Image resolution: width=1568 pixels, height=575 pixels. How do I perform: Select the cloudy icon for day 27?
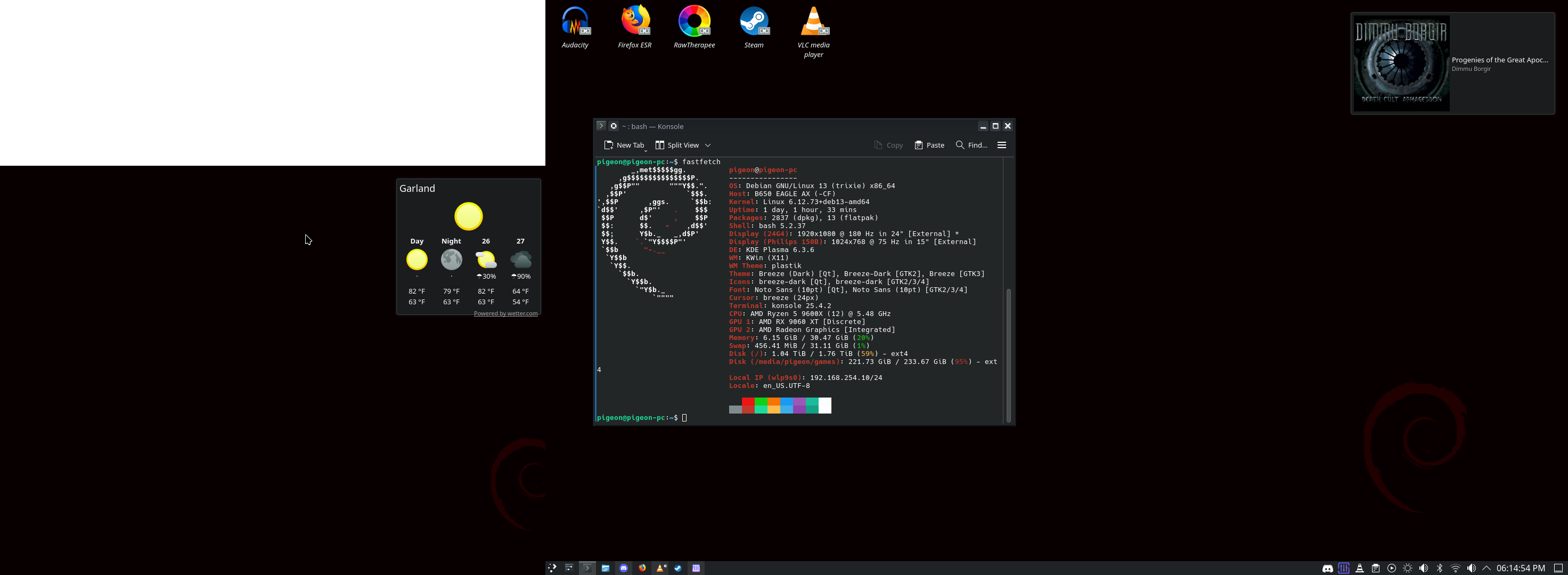click(520, 260)
